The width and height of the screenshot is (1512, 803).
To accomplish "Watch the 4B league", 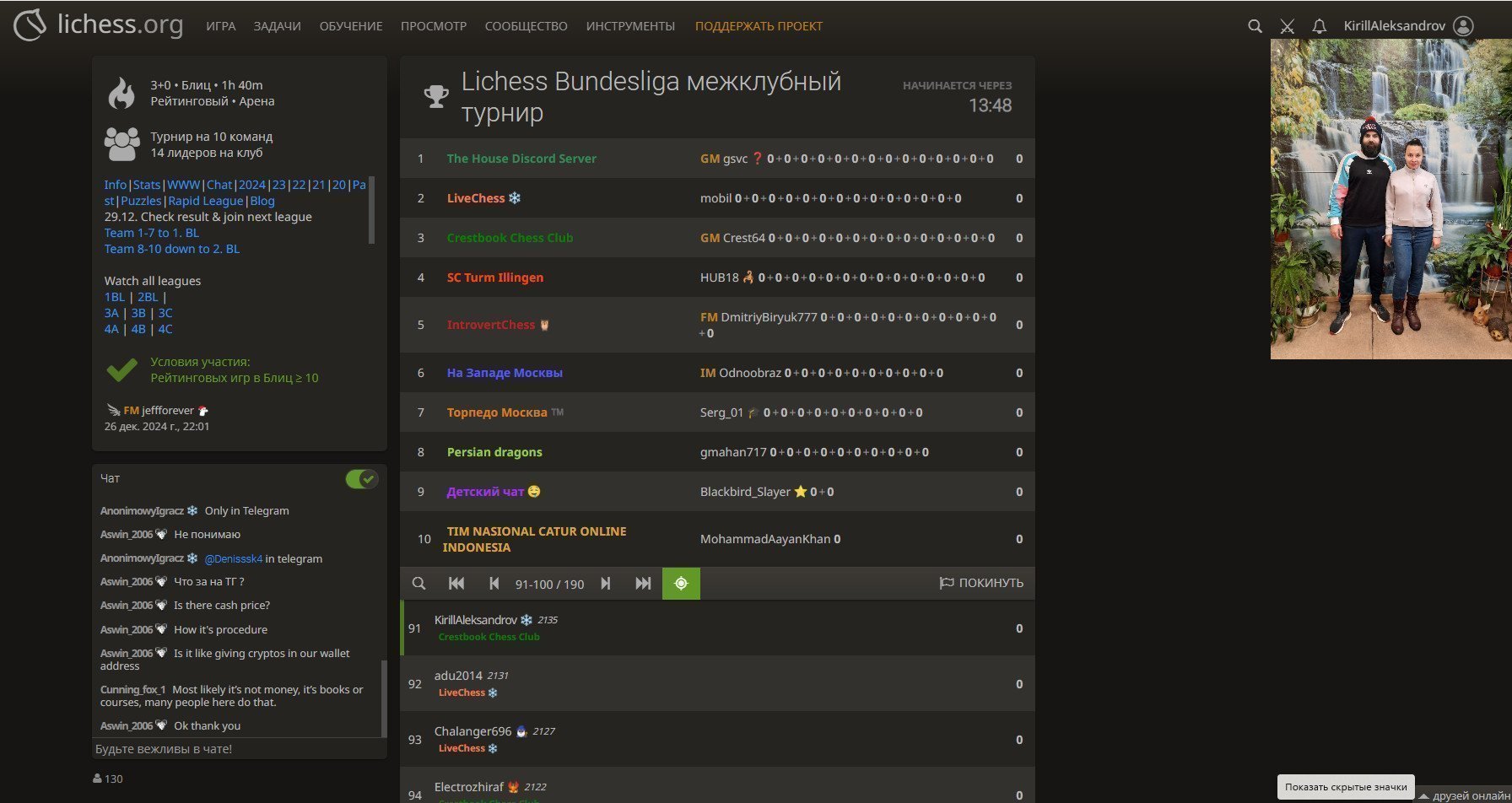I will 138,329.
